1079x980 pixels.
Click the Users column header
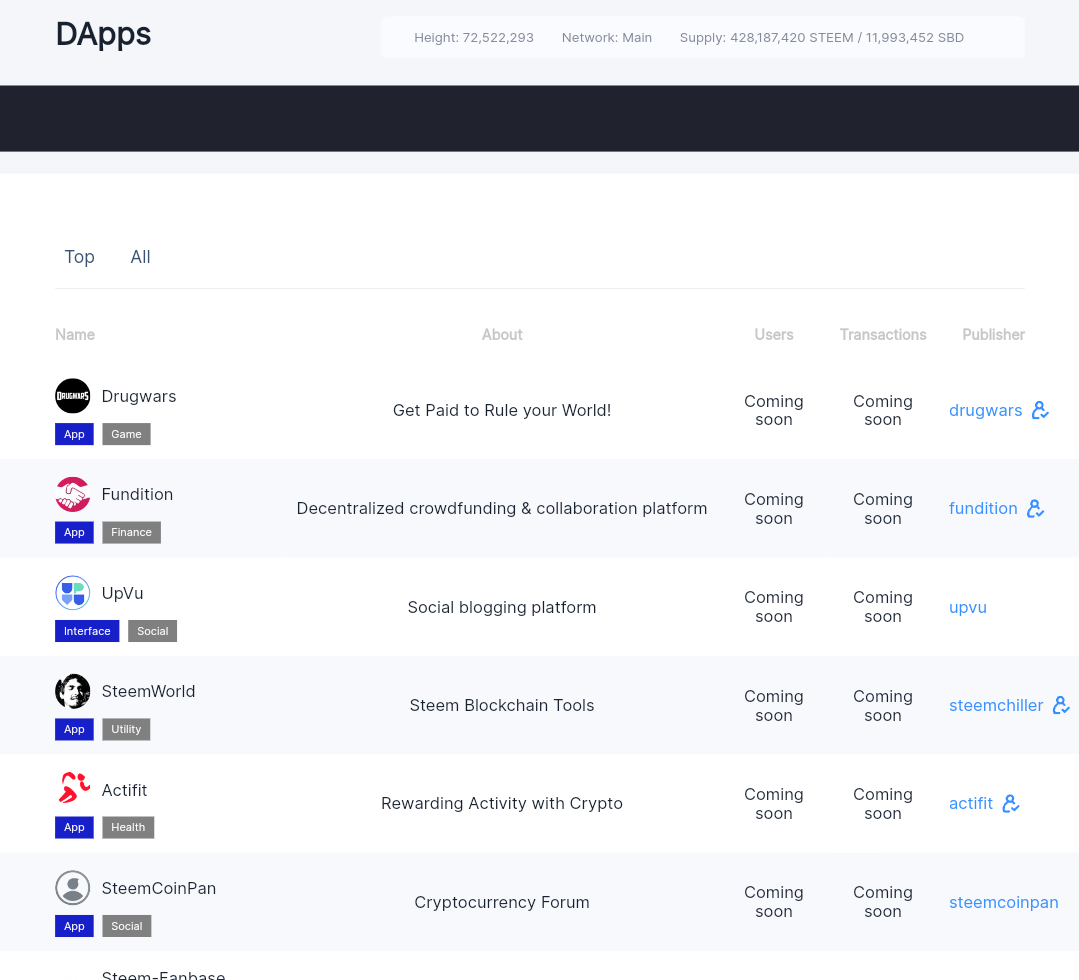(773, 334)
